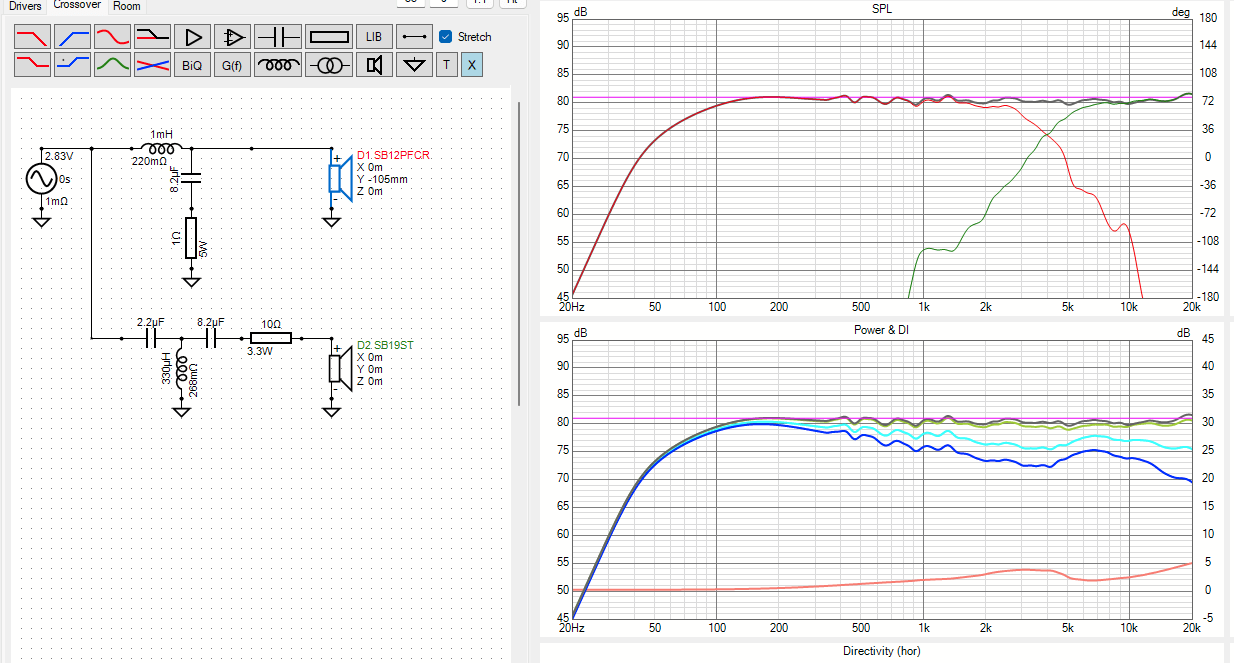The width and height of the screenshot is (1234, 663).
Task: Add a high-shelf filter block
Action: coord(72,65)
